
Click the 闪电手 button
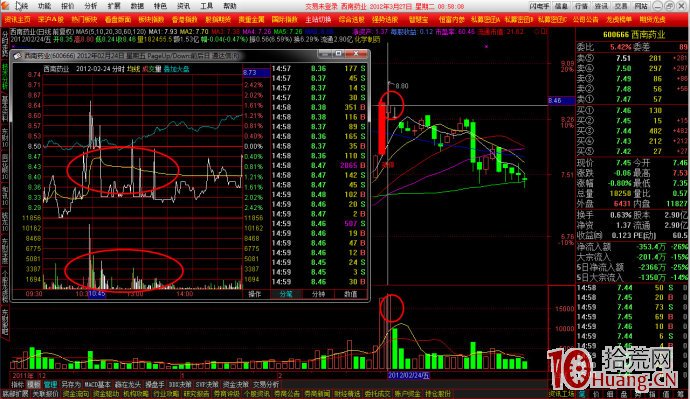[x=540, y=6]
